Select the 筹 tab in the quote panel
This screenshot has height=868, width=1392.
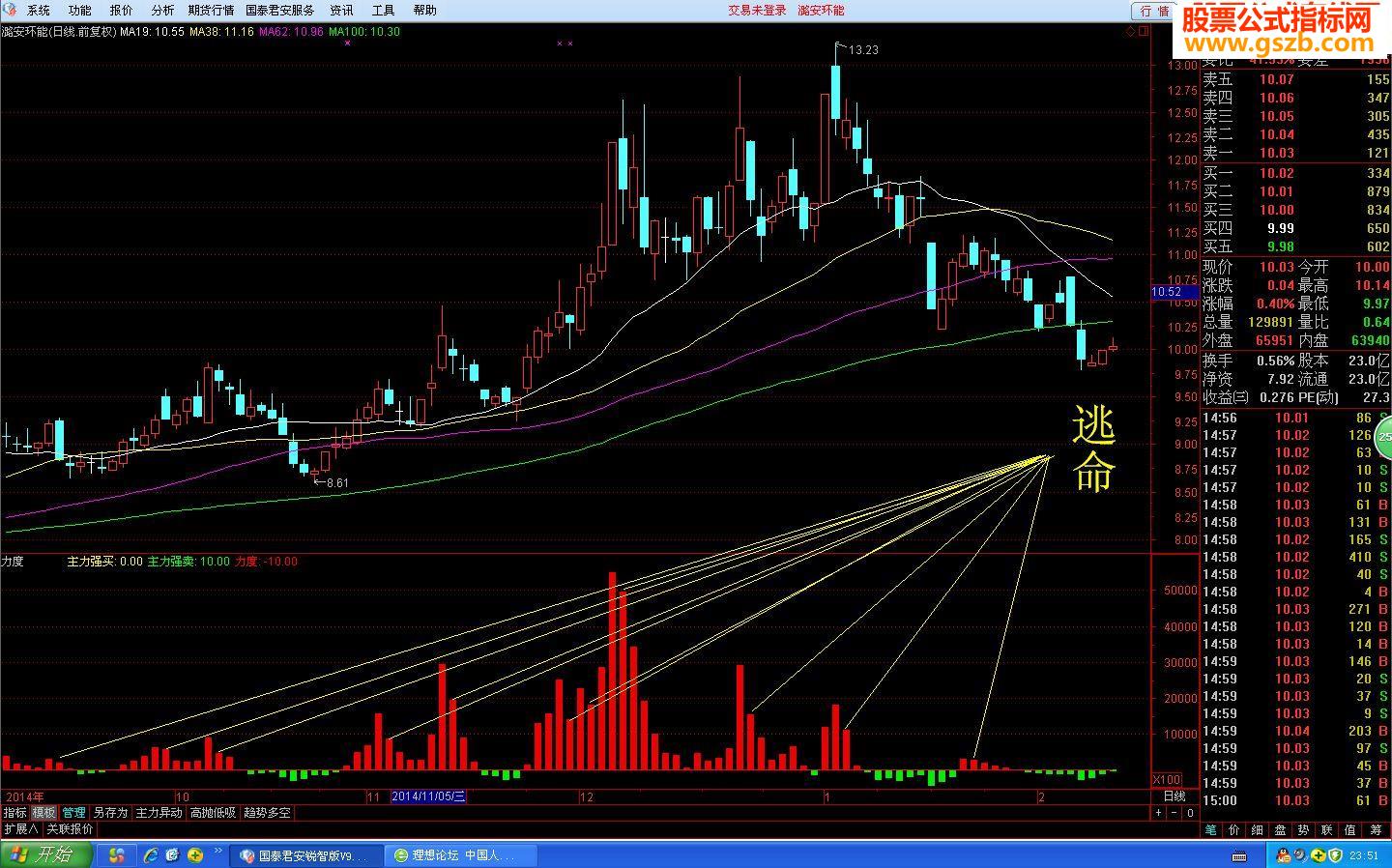click(1376, 829)
